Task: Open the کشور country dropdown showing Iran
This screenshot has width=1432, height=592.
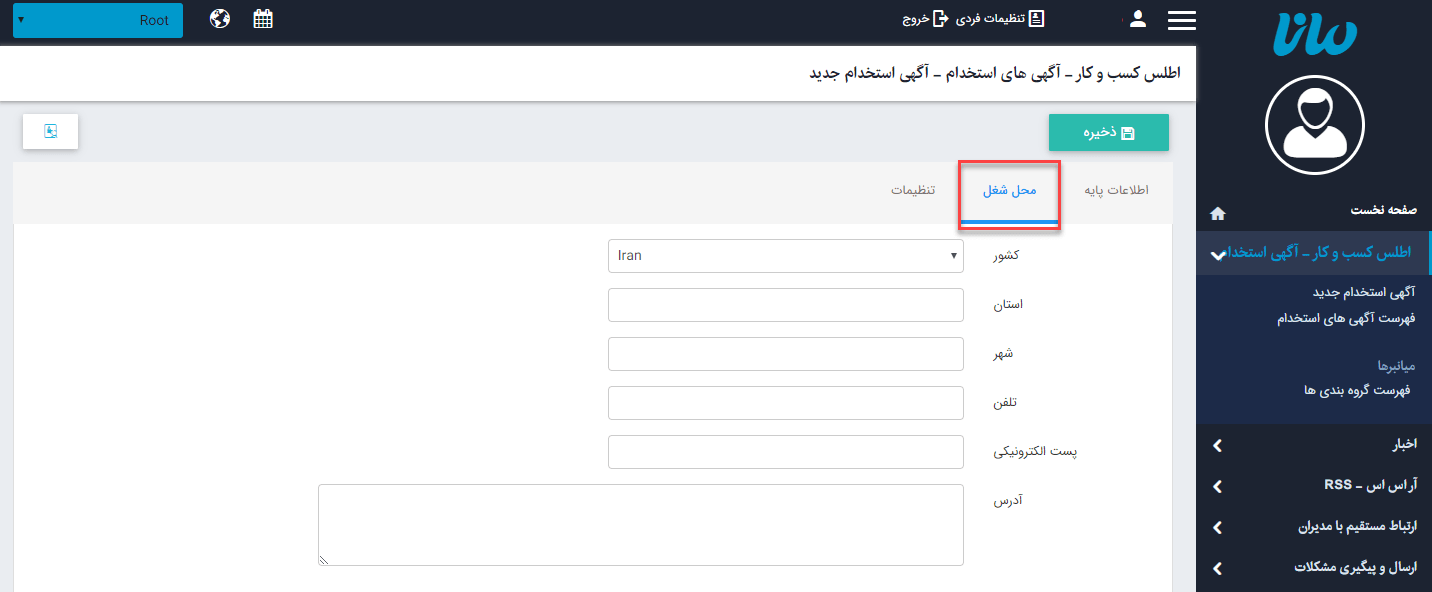Action: (785, 255)
